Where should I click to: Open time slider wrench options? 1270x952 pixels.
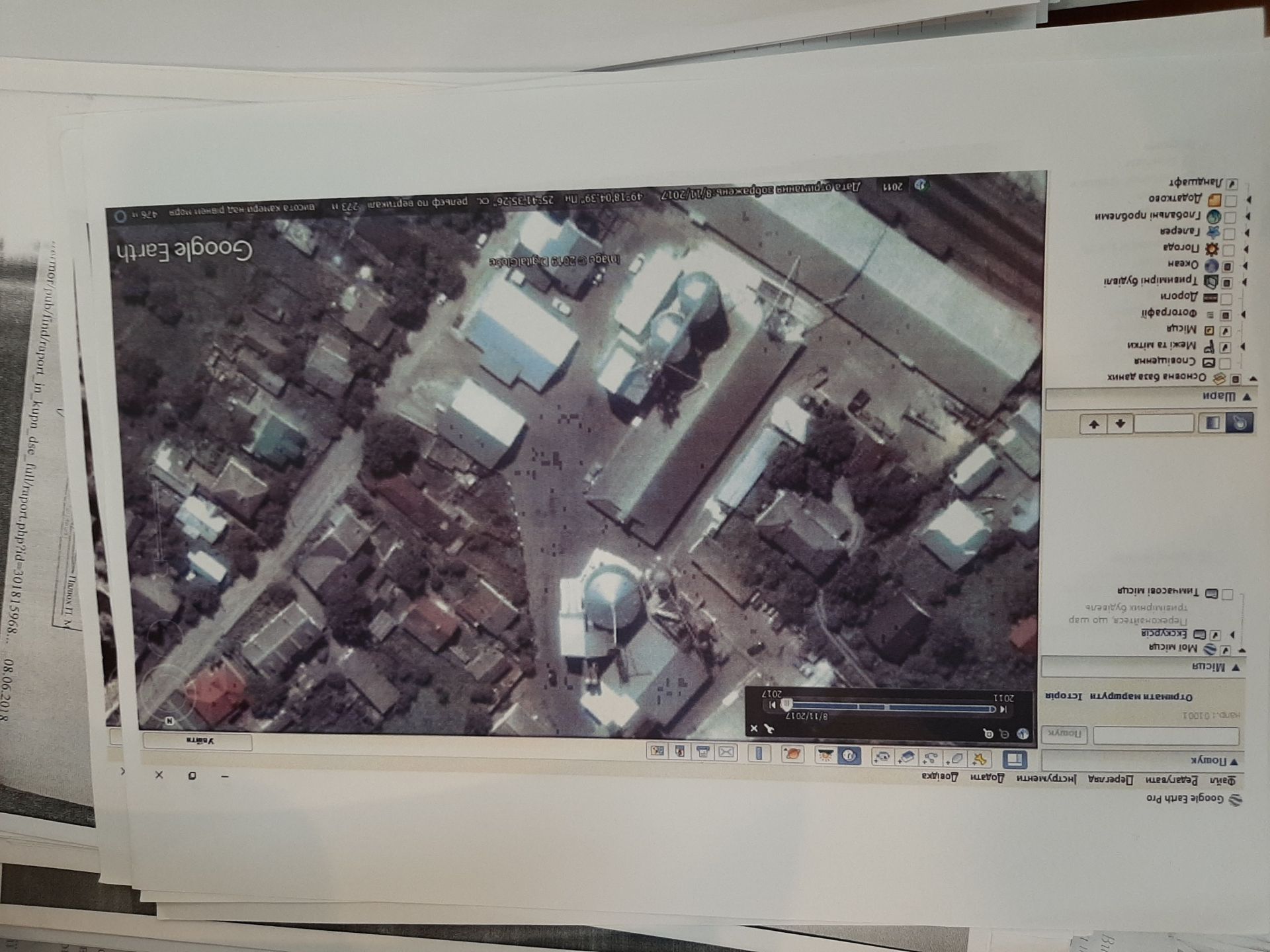point(769,729)
